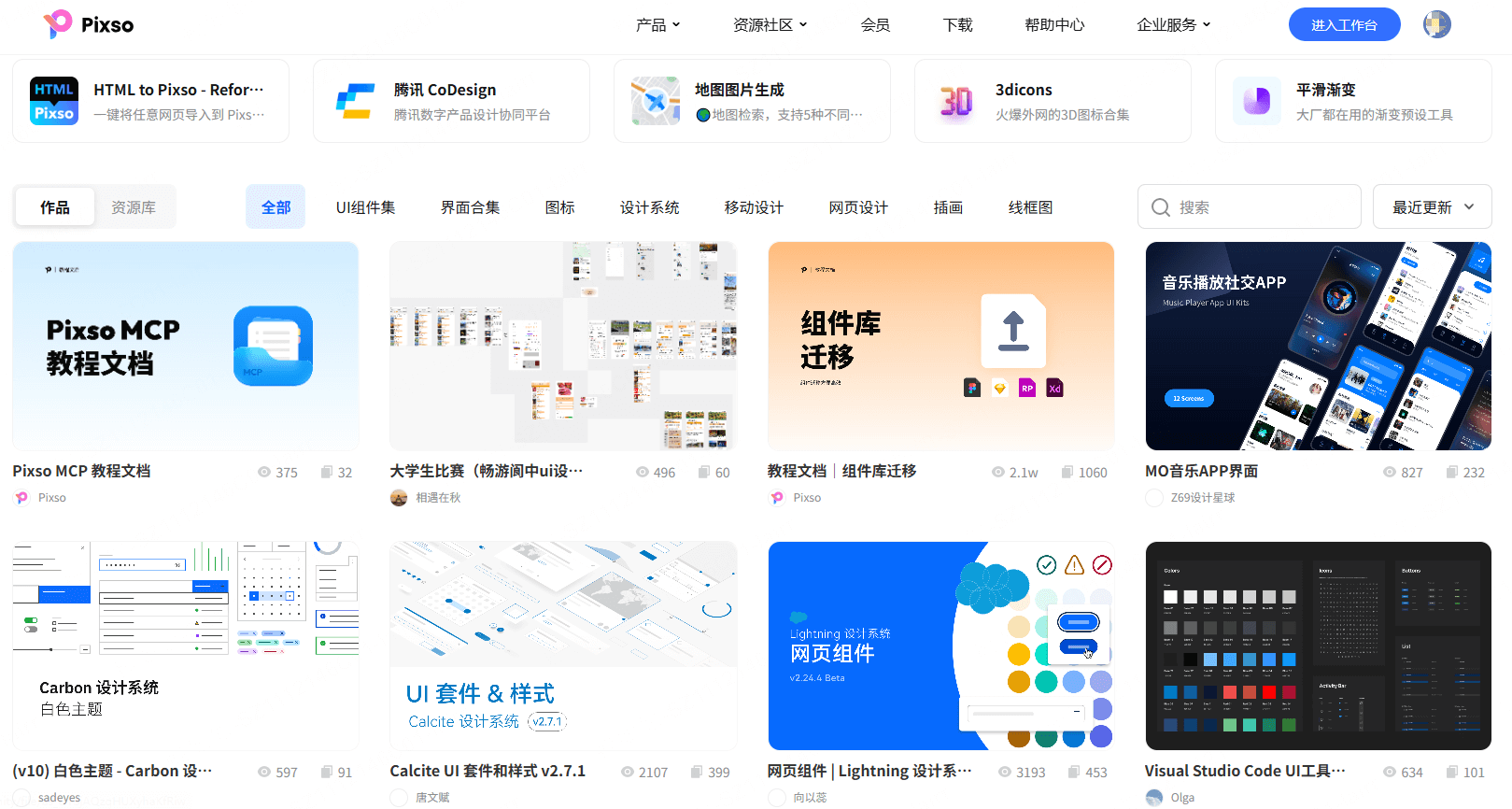Click the 搜索 input field
The height and width of the screenshot is (809, 1512).
[x=1250, y=207]
